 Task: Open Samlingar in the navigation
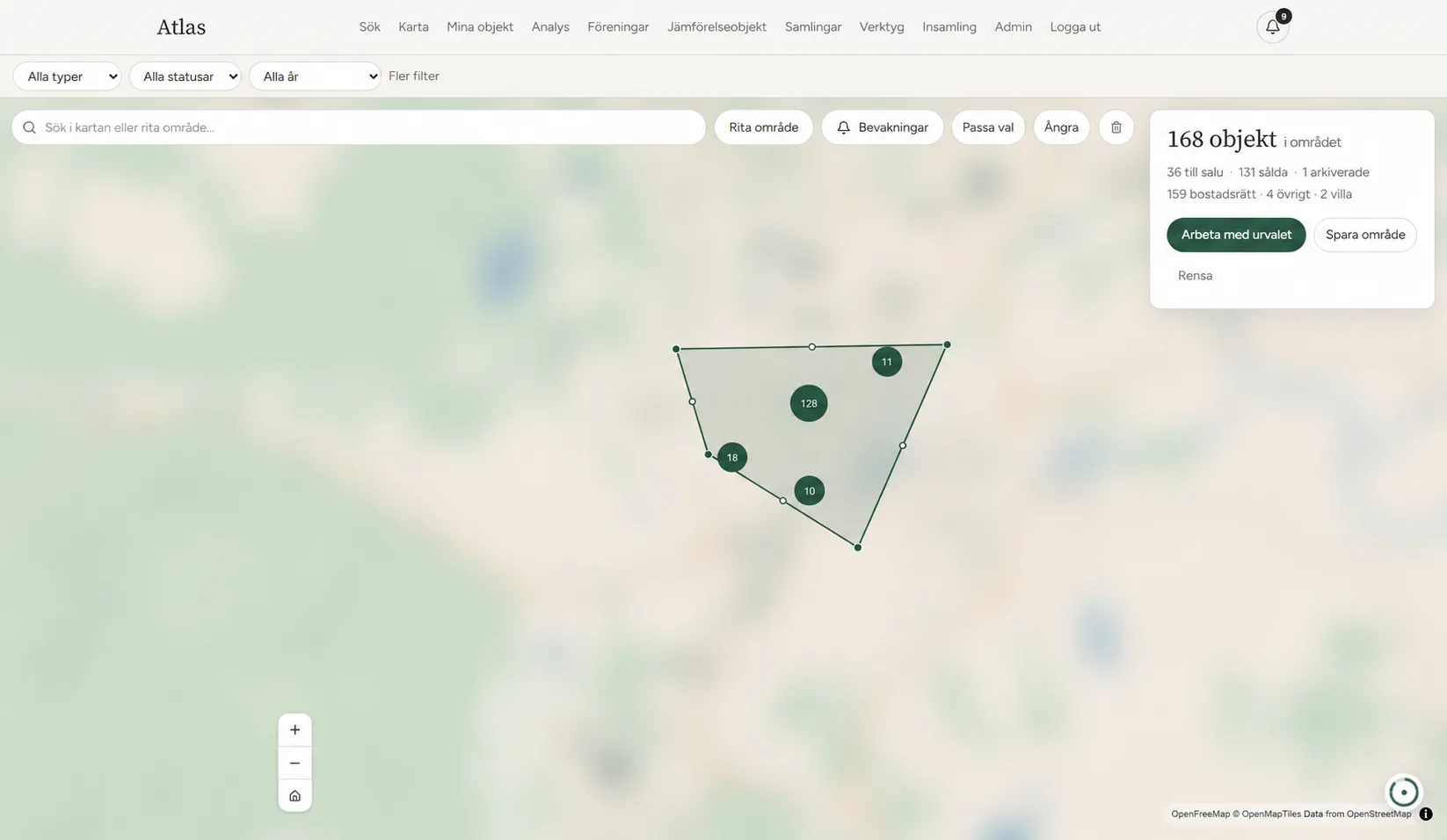[x=813, y=27]
